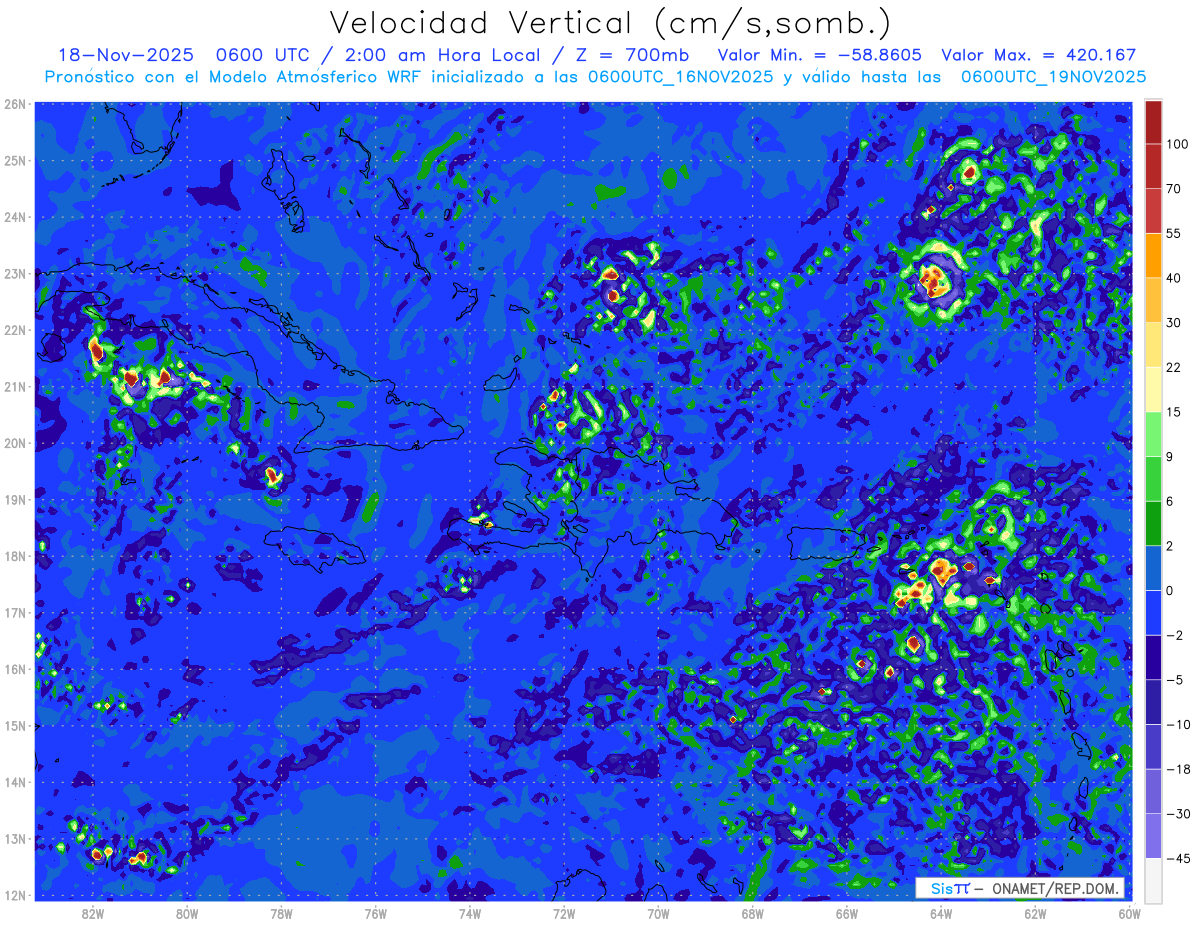Select the date text '18-Nov-2025'

tap(126, 55)
